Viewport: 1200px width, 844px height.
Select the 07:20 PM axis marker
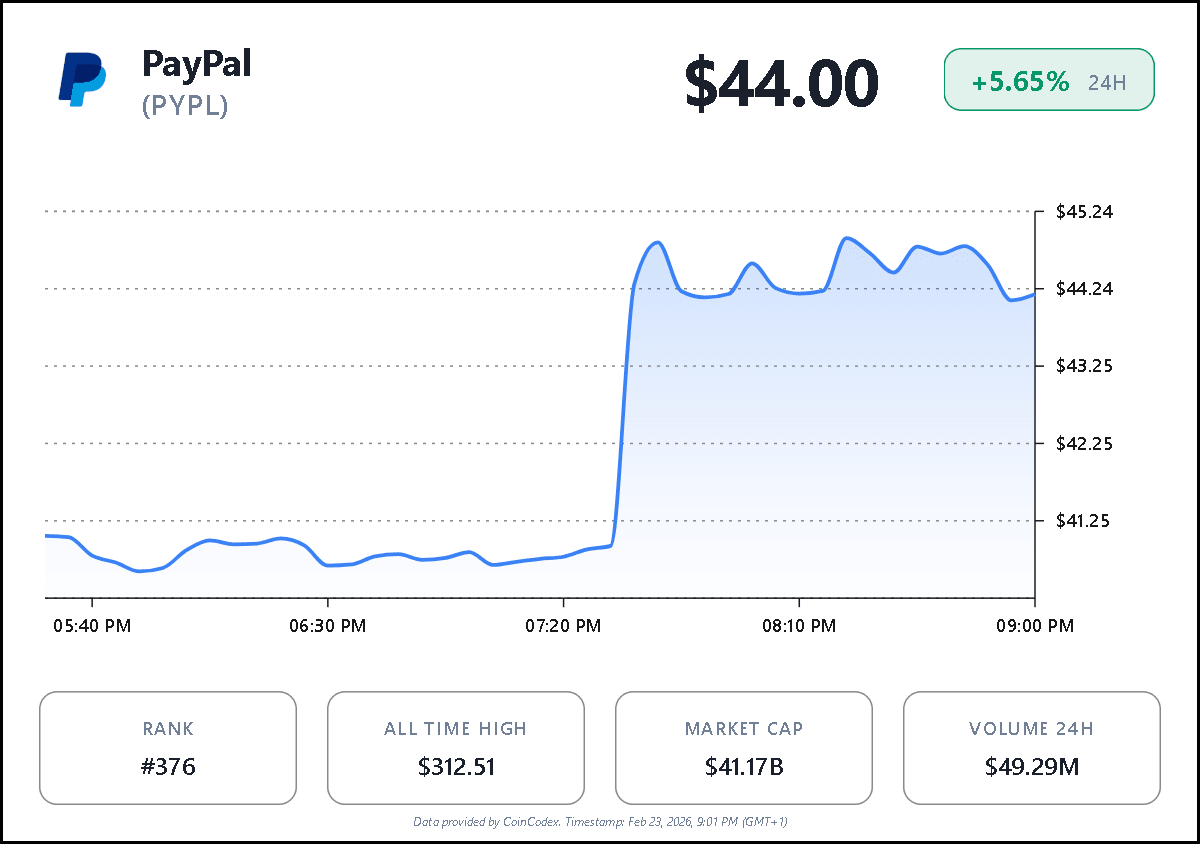click(564, 626)
